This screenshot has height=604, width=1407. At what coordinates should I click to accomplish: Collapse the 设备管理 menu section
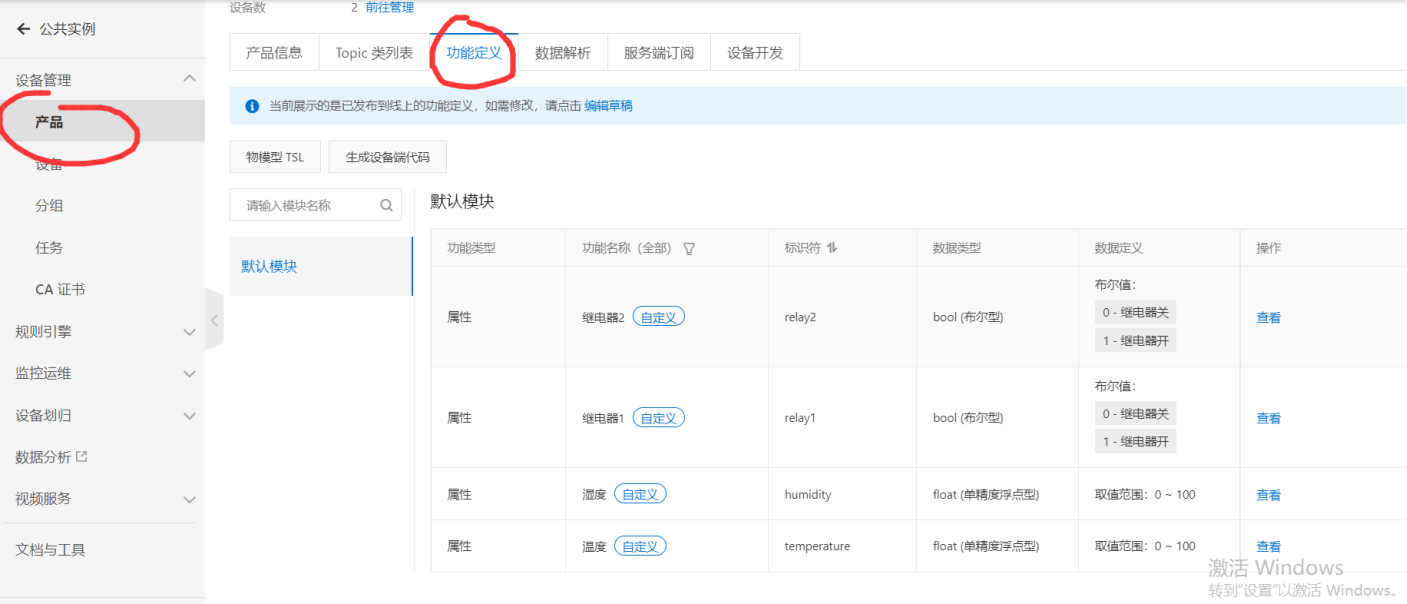(189, 79)
